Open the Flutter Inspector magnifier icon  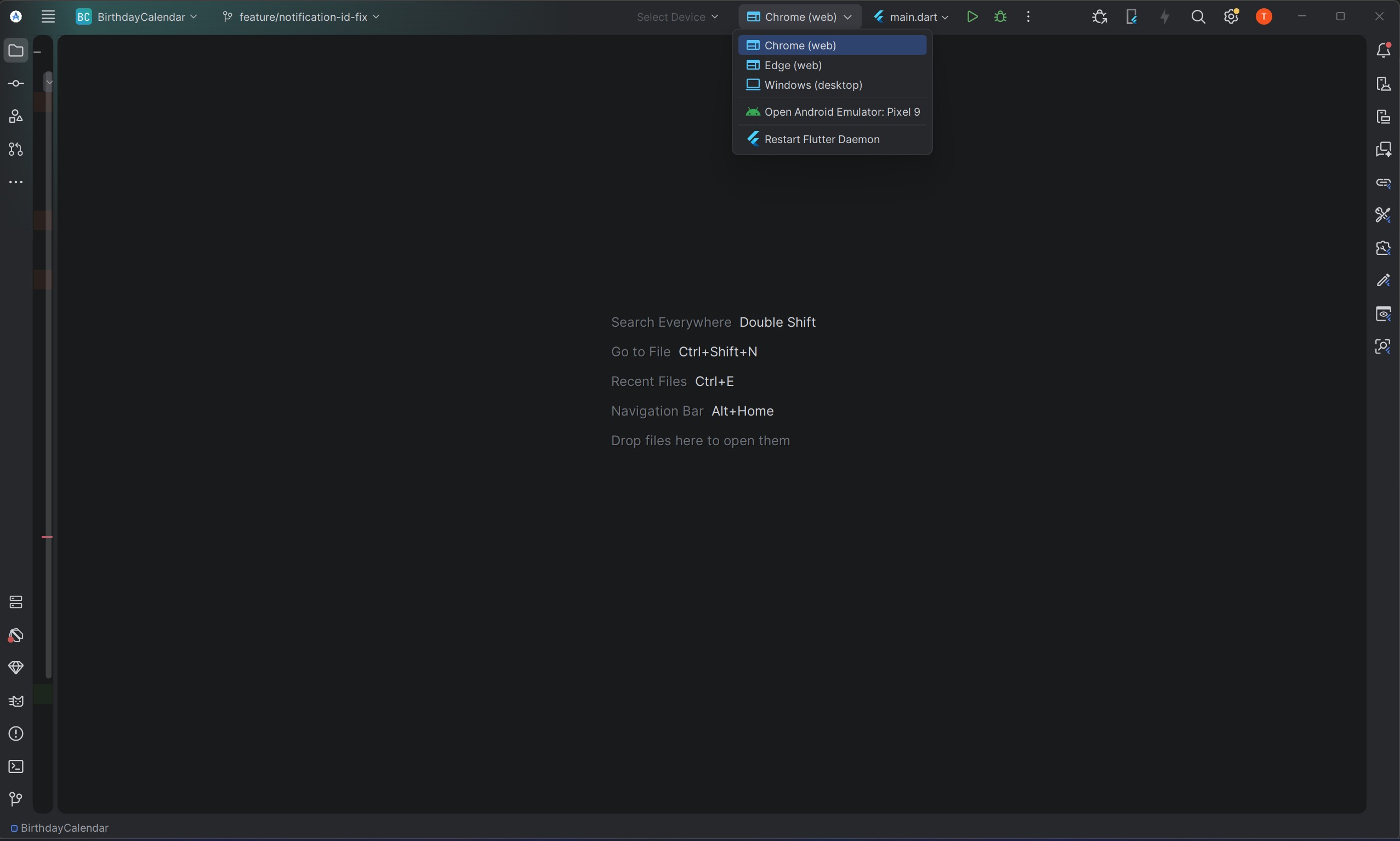[1384, 347]
